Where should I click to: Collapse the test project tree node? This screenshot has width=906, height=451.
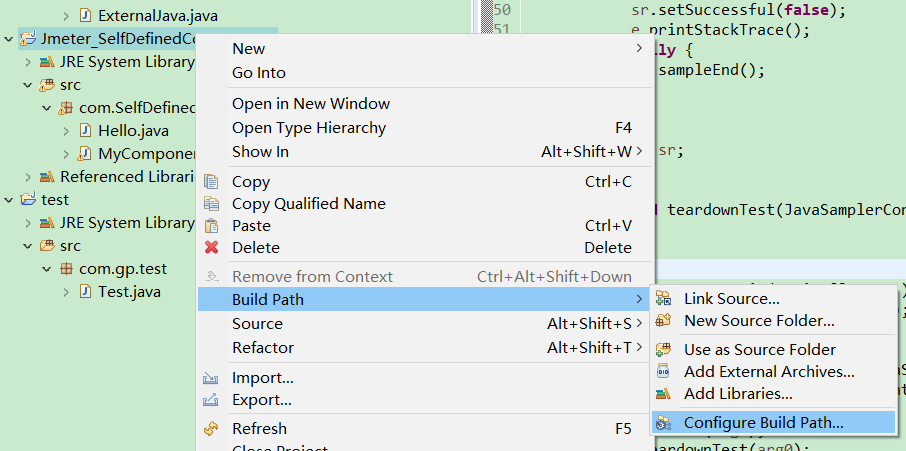[9, 200]
